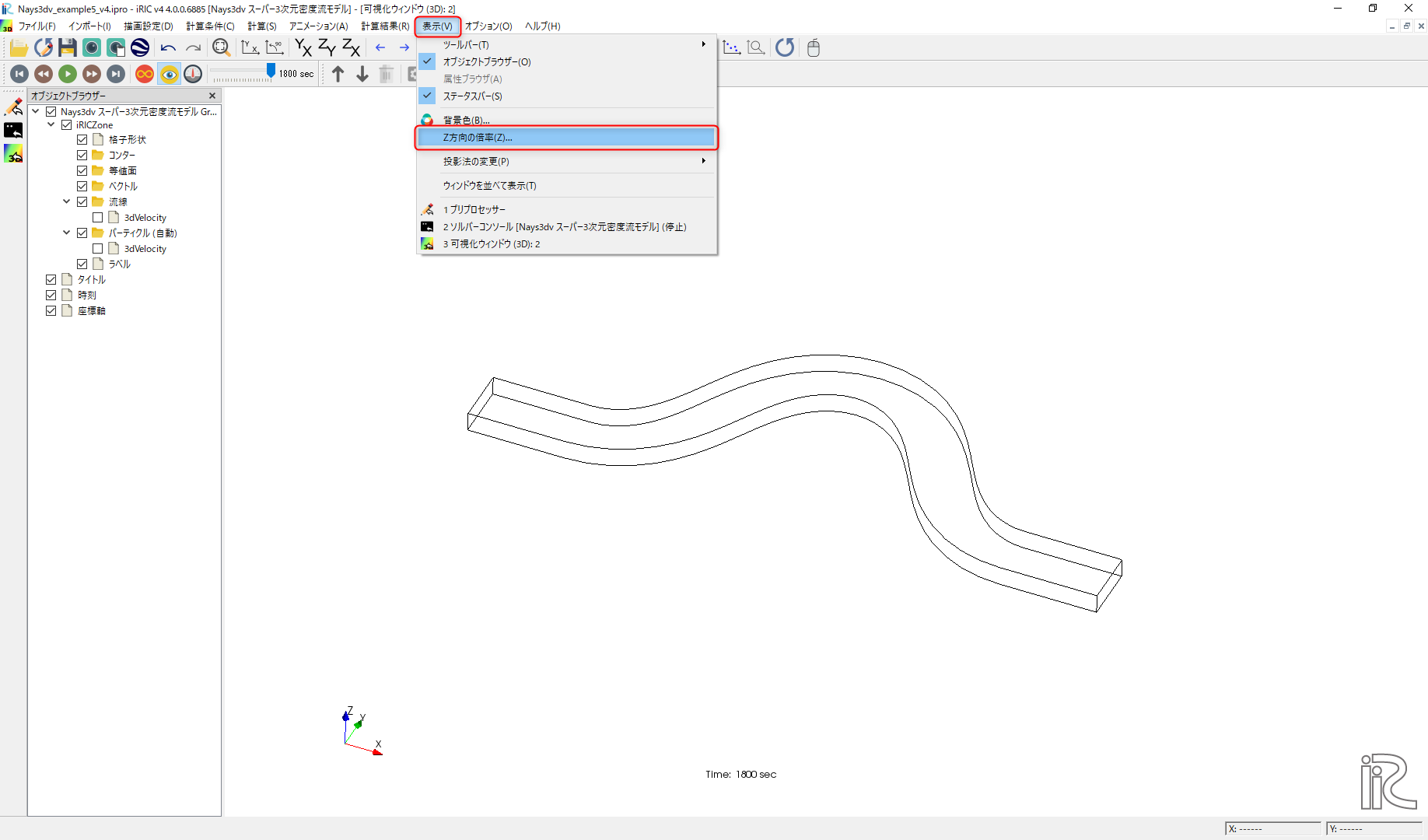The image size is (1428, 840).
Task: Collapse the 流線 folder
Action: coord(67,202)
